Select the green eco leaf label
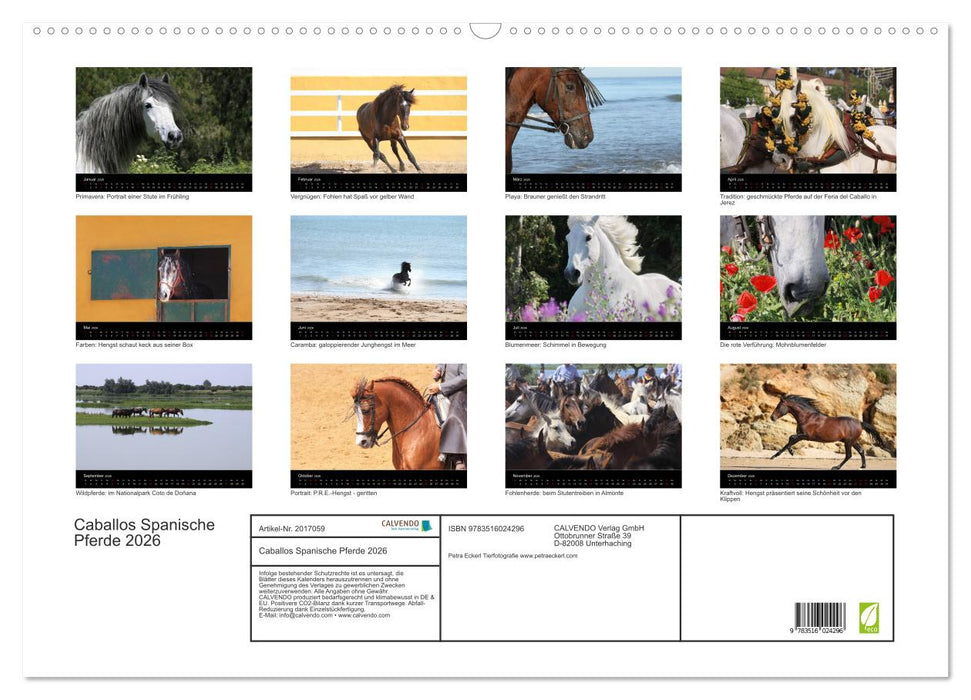 (x=871, y=619)
